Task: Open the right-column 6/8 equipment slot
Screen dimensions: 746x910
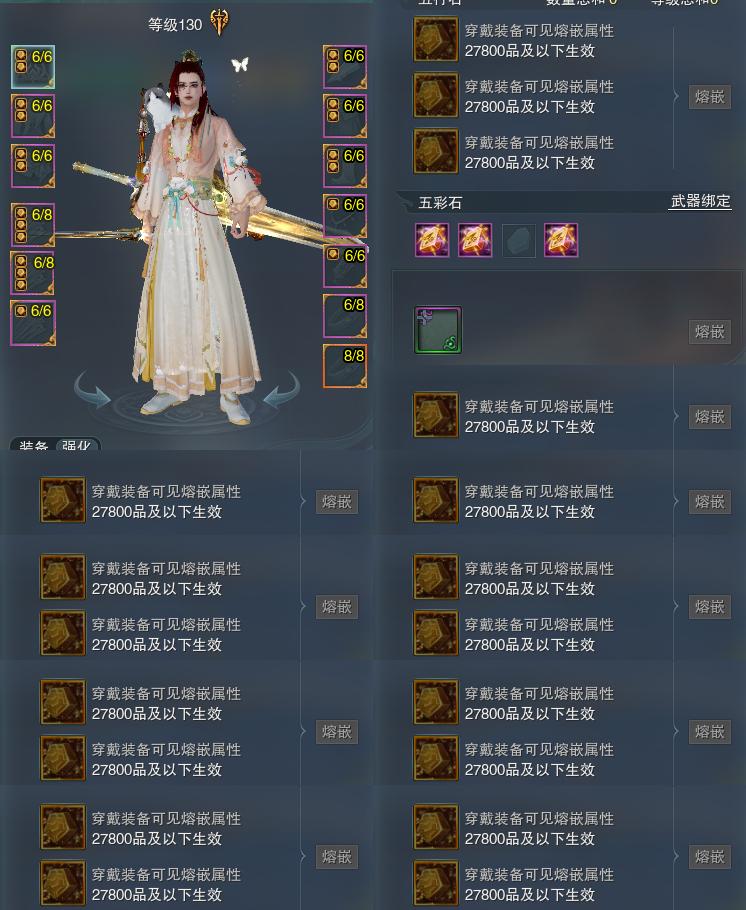Action: pyautogui.click(x=345, y=316)
